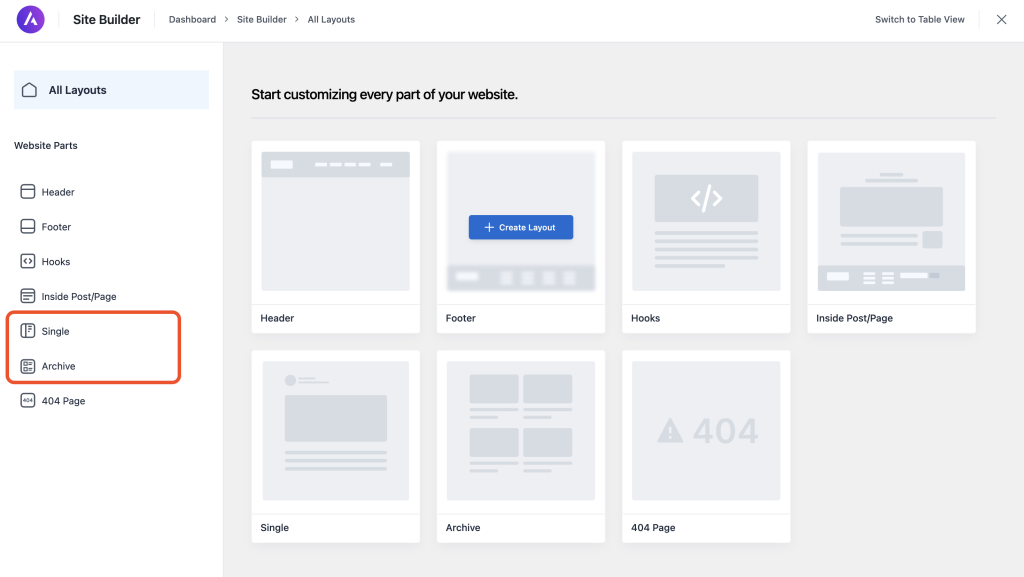Open the Inside Post/Page layout thumbnail
The image size is (1024, 577).
point(891,221)
